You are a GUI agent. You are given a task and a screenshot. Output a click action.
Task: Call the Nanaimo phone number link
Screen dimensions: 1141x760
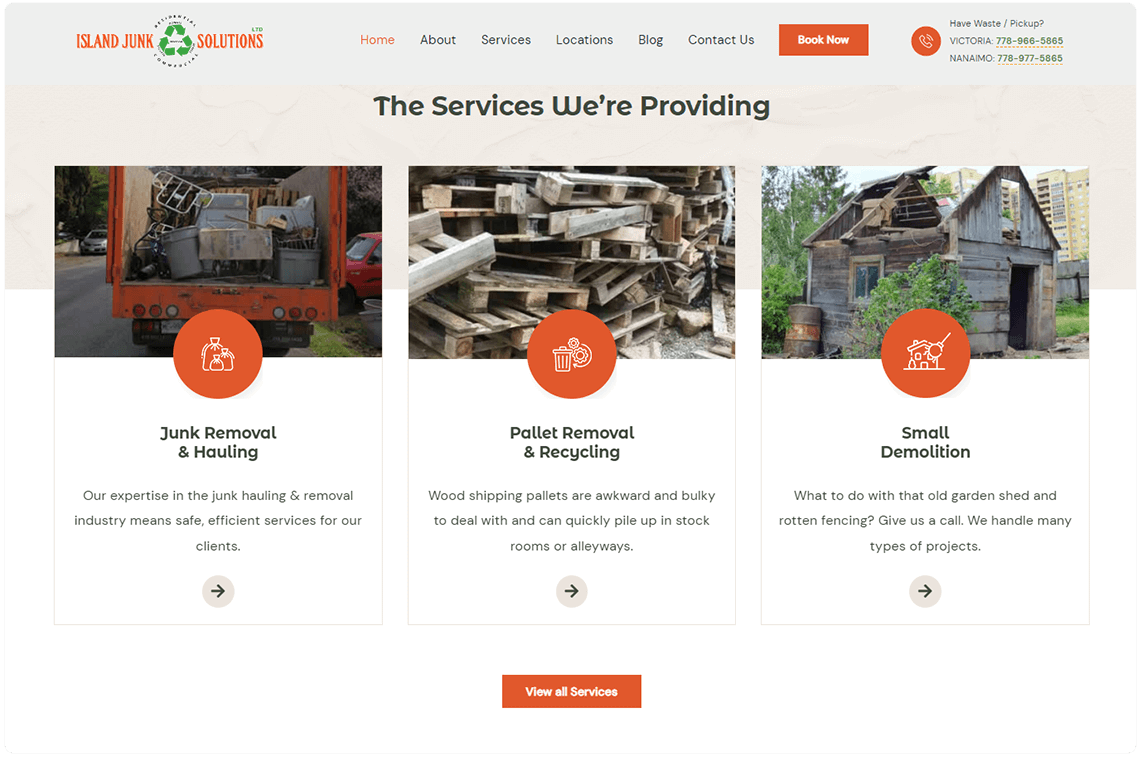(x=1030, y=58)
